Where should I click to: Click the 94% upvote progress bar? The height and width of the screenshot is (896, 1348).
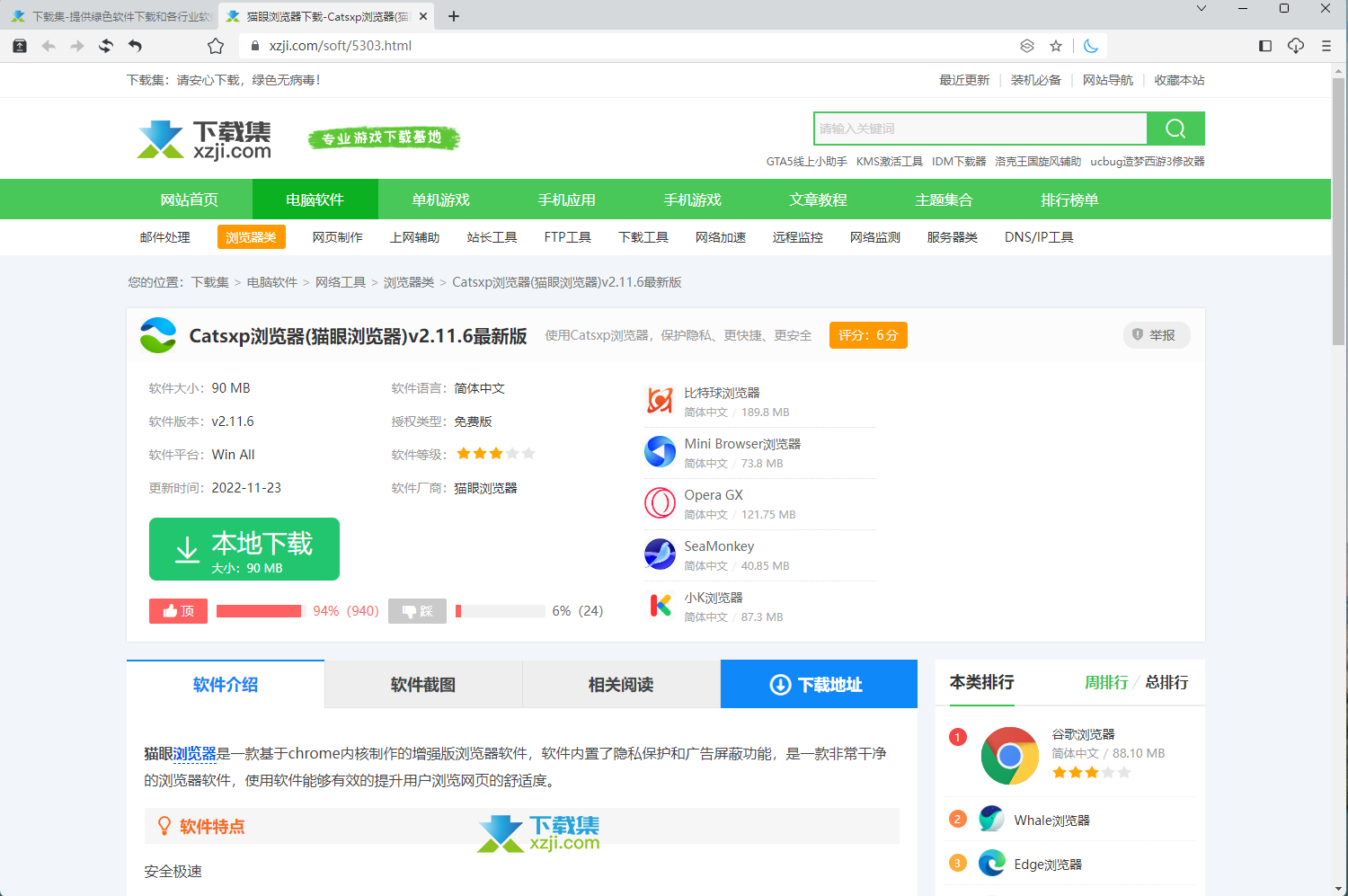pyautogui.click(x=261, y=611)
